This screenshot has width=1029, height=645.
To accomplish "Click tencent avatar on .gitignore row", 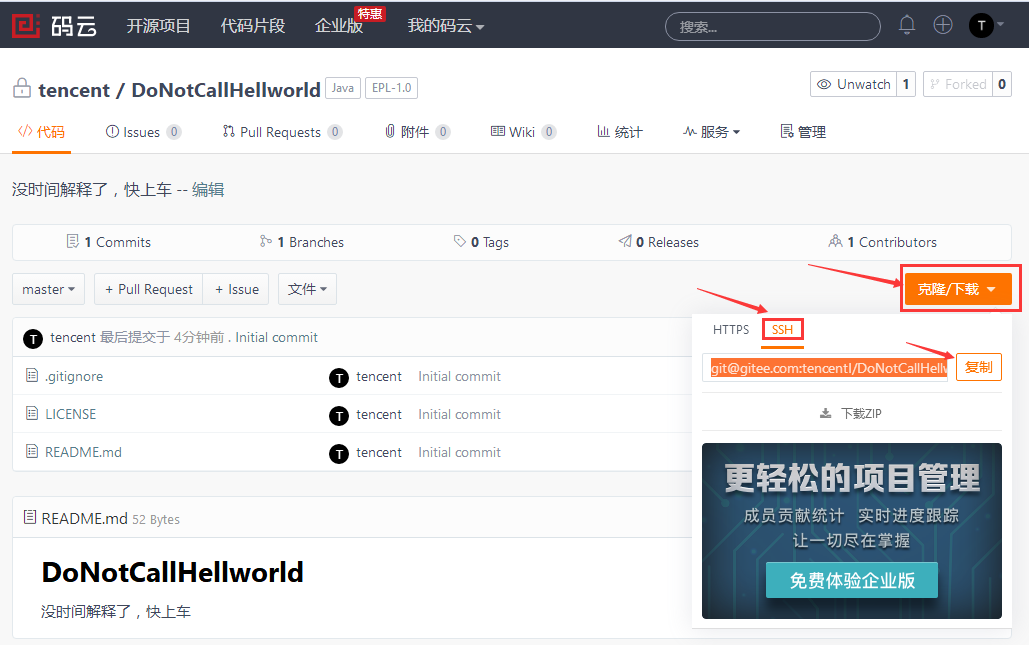I will (339, 377).
